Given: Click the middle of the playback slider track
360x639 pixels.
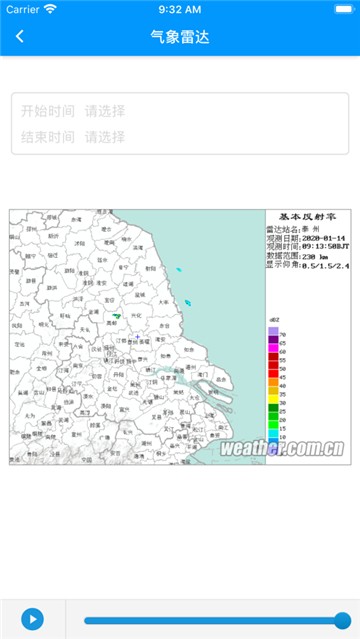Looking at the screenshot, I should tap(213, 620).
